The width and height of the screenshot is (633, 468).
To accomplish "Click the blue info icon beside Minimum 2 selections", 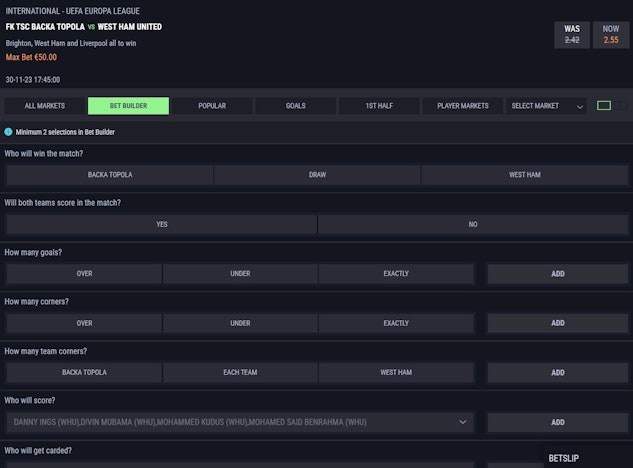I will [8, 132].
